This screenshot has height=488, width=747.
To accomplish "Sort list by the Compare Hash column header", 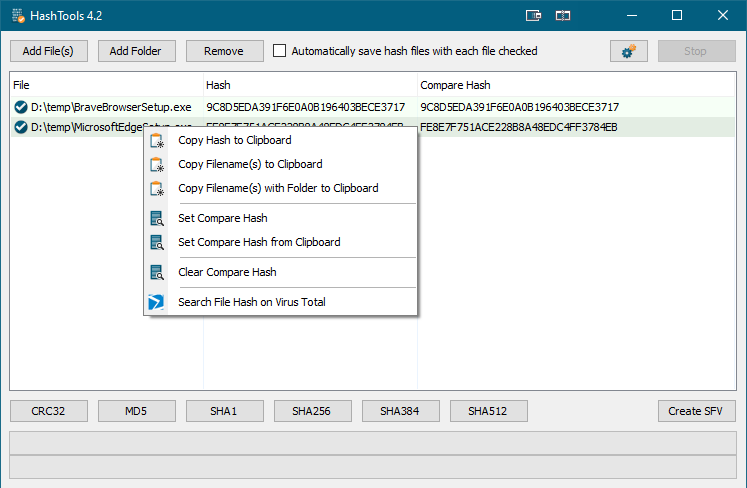I will (455, 85).
